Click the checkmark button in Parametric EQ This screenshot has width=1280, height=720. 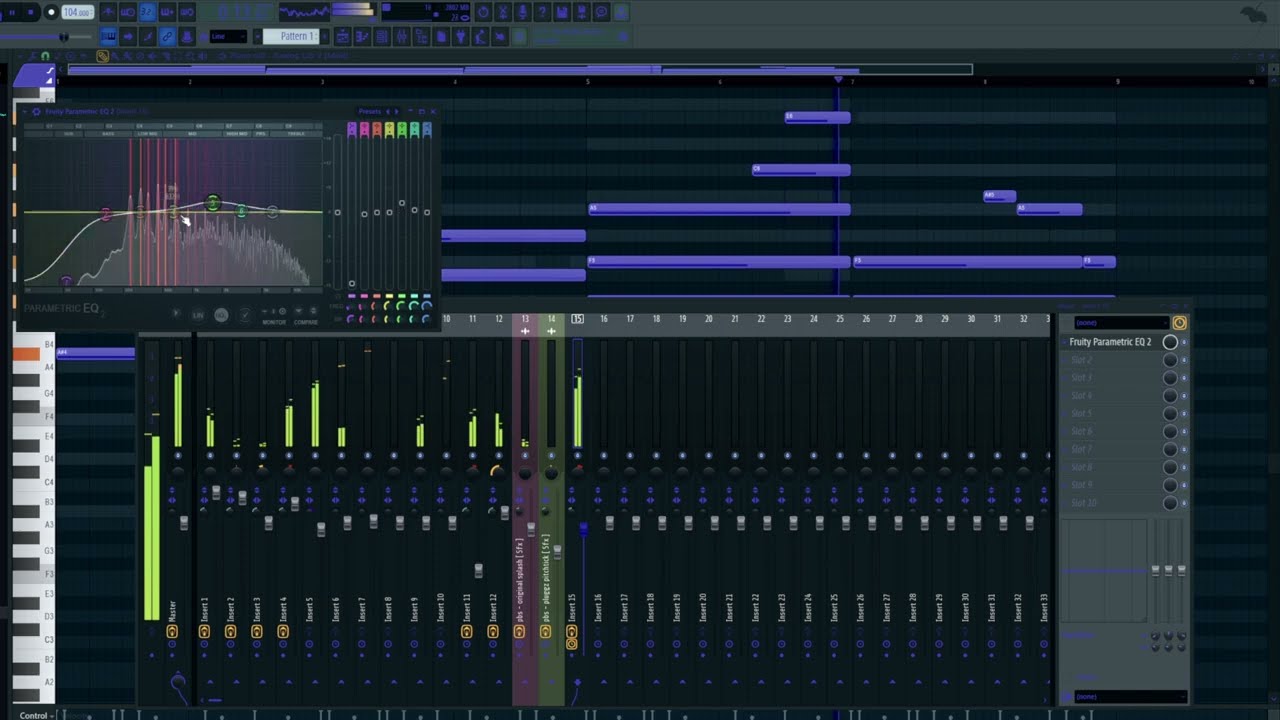(x=245, y=315)
